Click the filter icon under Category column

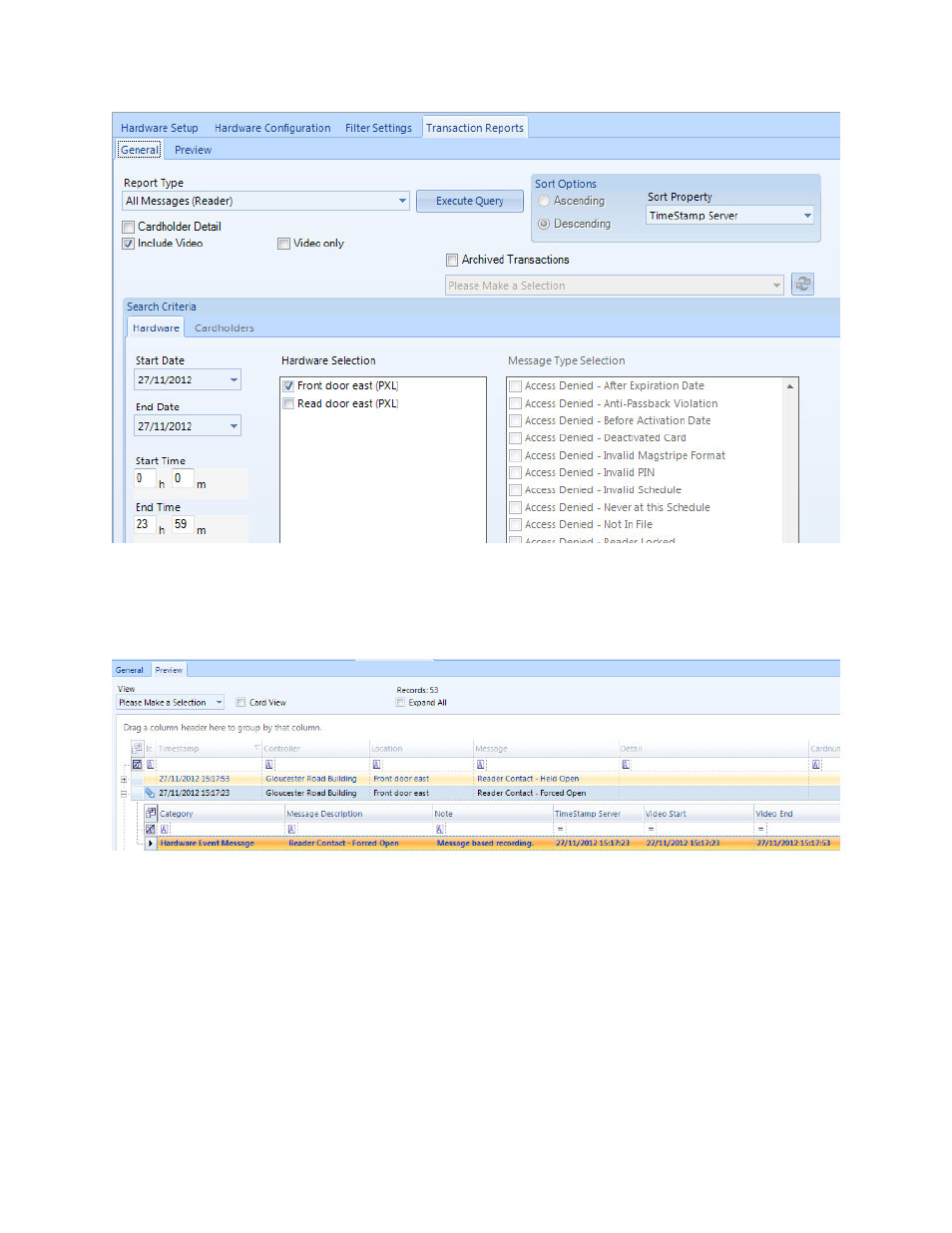[164, 830]
